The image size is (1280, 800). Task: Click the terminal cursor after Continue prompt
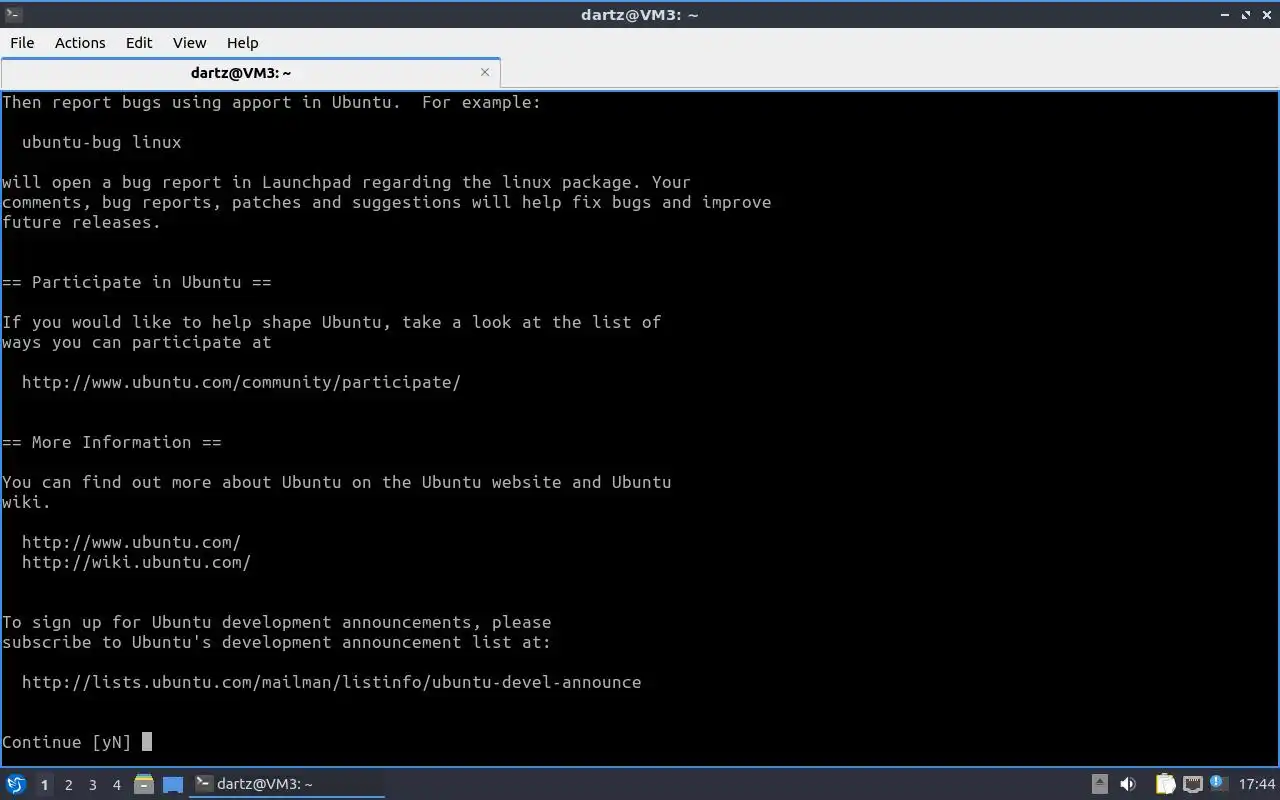[147, 742]
